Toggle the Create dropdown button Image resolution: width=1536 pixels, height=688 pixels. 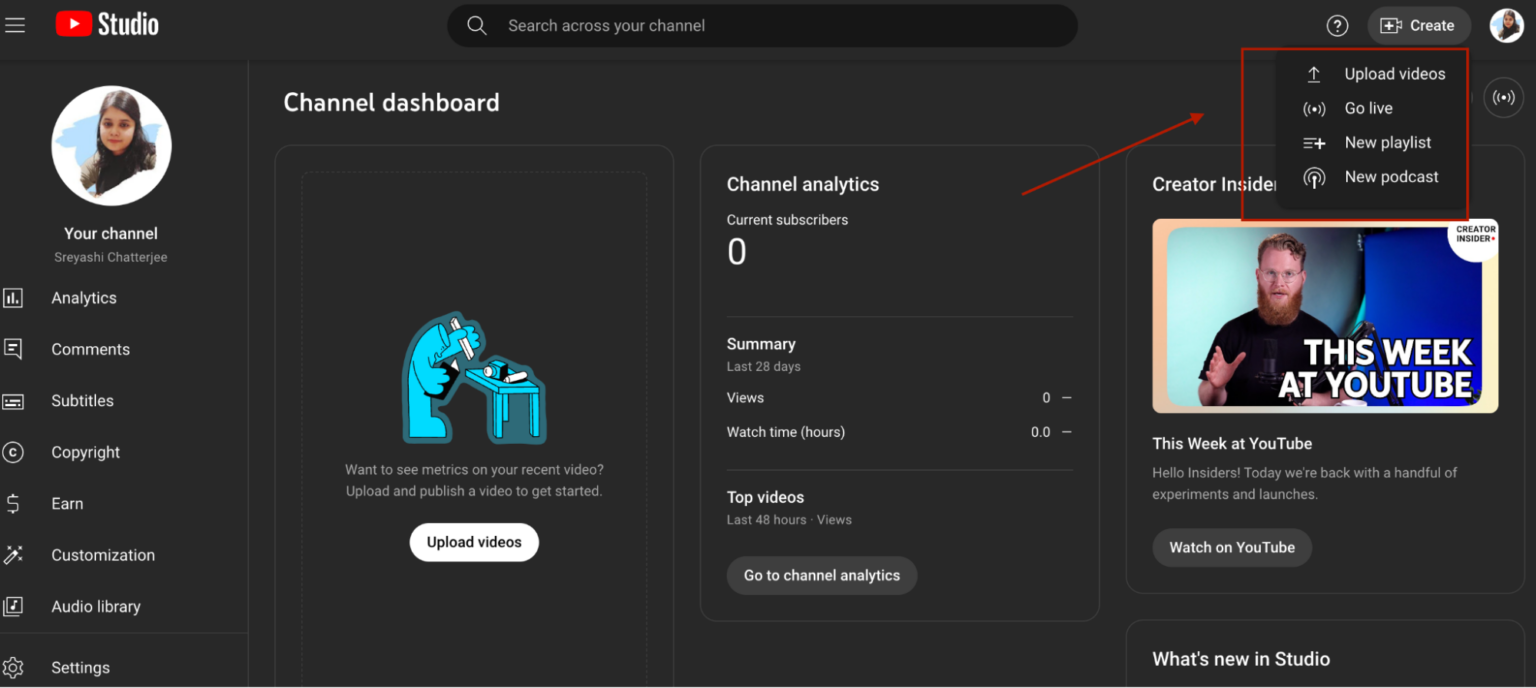pos(1418,26)
